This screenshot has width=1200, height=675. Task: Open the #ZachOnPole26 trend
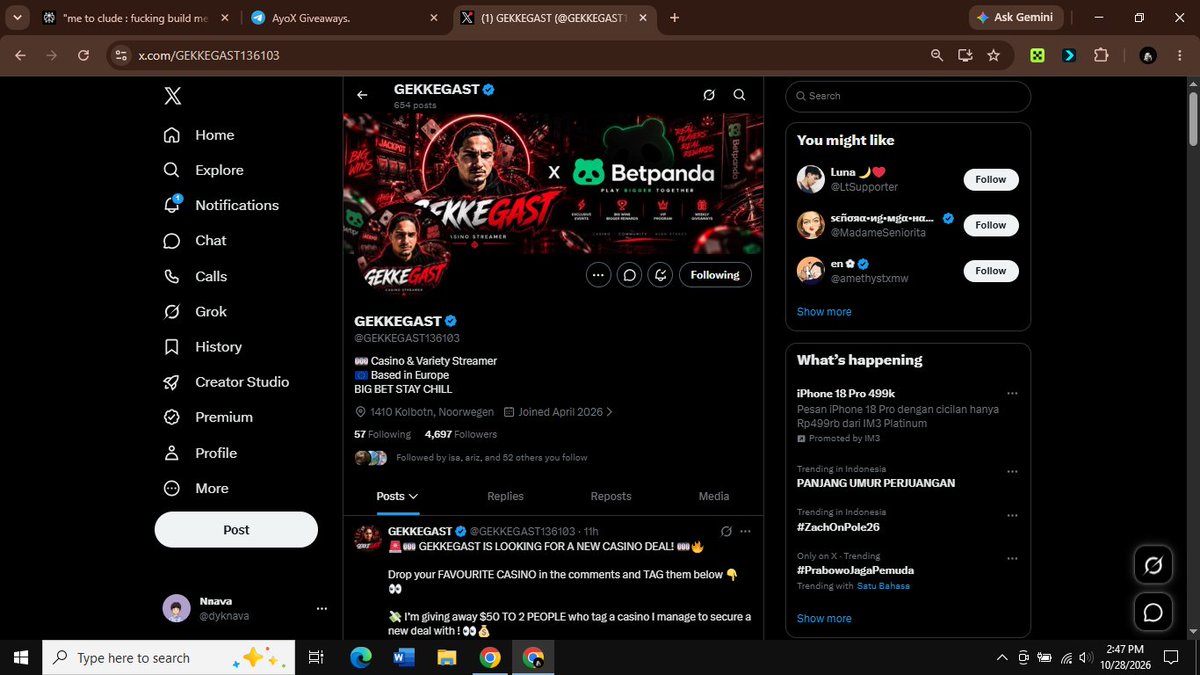[838, 527]
